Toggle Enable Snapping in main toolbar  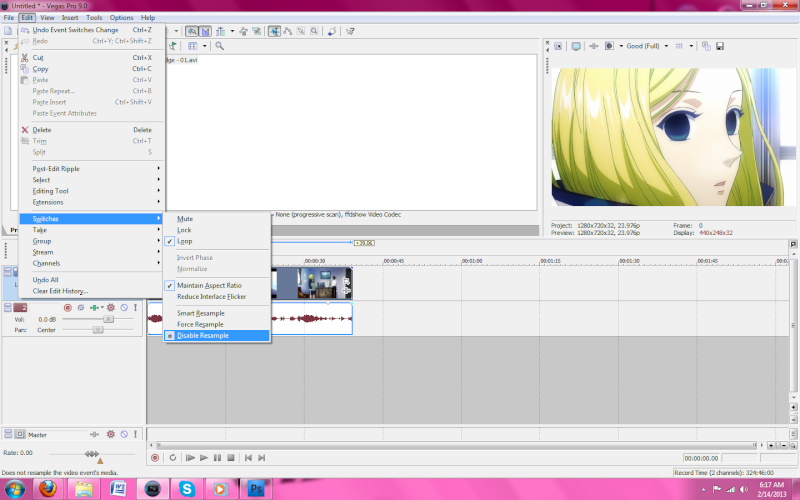pyautogui.click(x=192, y=32)
